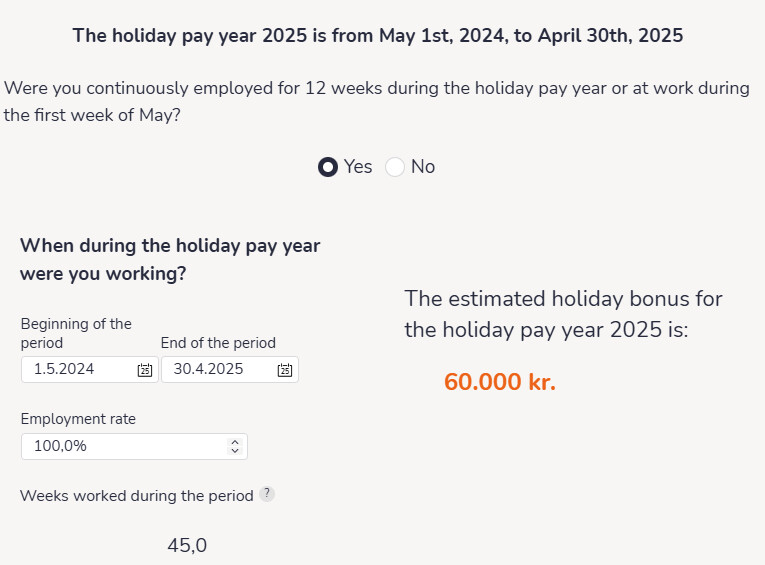
Task: Click the Employment rate field showing 100,0%
Action: [x=134, y=446]
